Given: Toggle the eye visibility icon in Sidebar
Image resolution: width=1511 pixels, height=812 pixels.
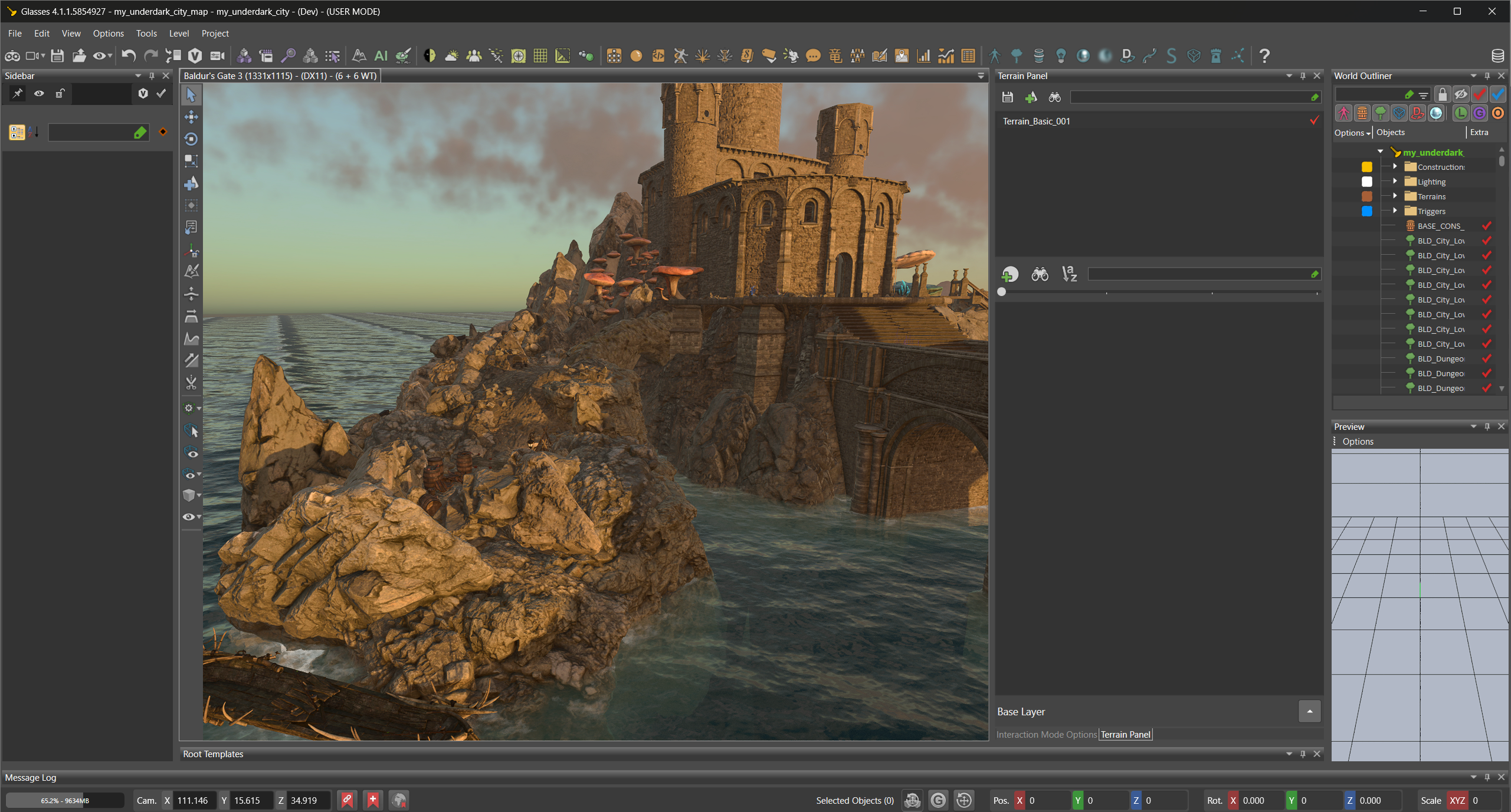Looking at the screenshot, I should [x=39, y=94].
